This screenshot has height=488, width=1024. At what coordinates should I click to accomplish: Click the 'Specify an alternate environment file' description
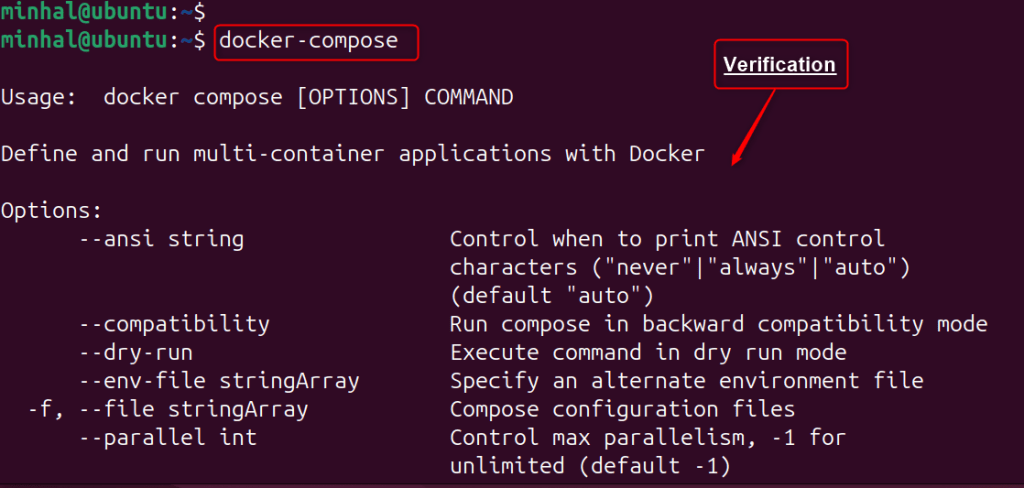click(686, 381)
